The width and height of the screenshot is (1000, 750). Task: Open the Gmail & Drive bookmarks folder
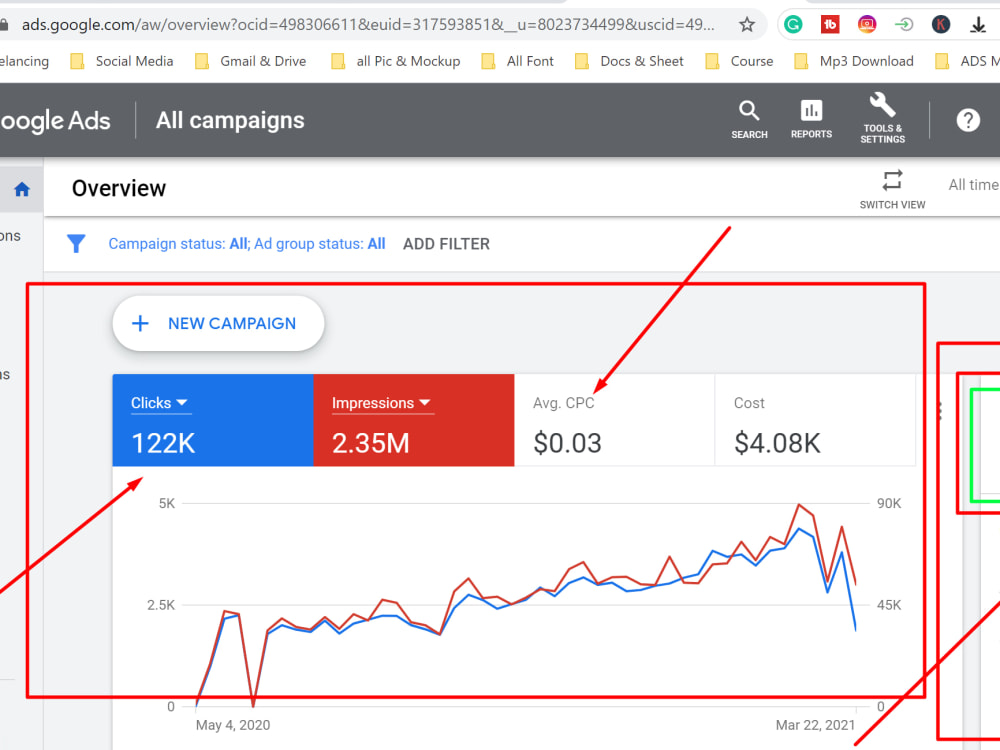(251, 61)
